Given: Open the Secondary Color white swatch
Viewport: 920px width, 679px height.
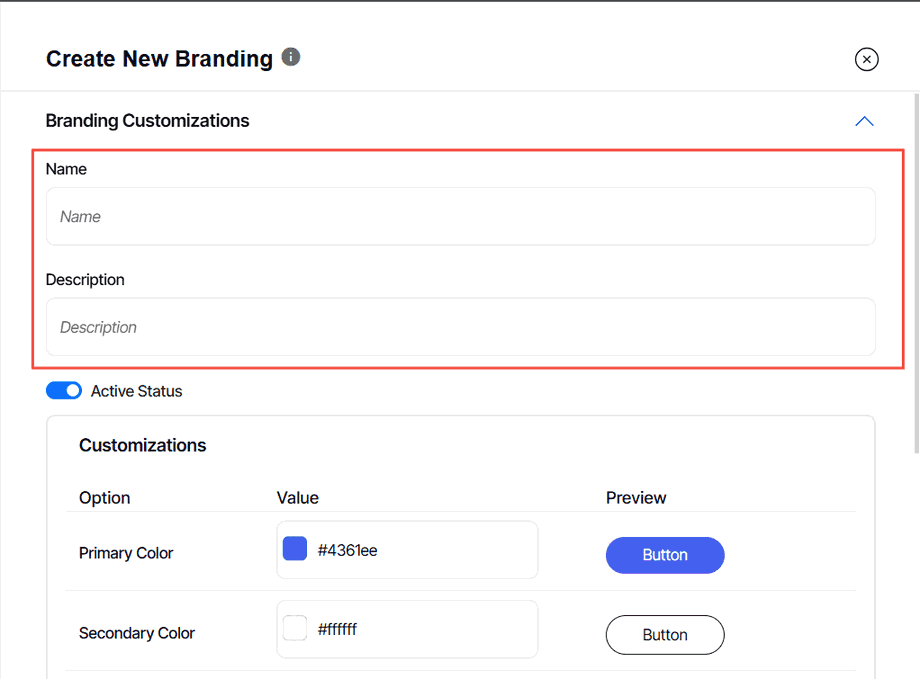Looking at the screenshot, I should 295,629.
